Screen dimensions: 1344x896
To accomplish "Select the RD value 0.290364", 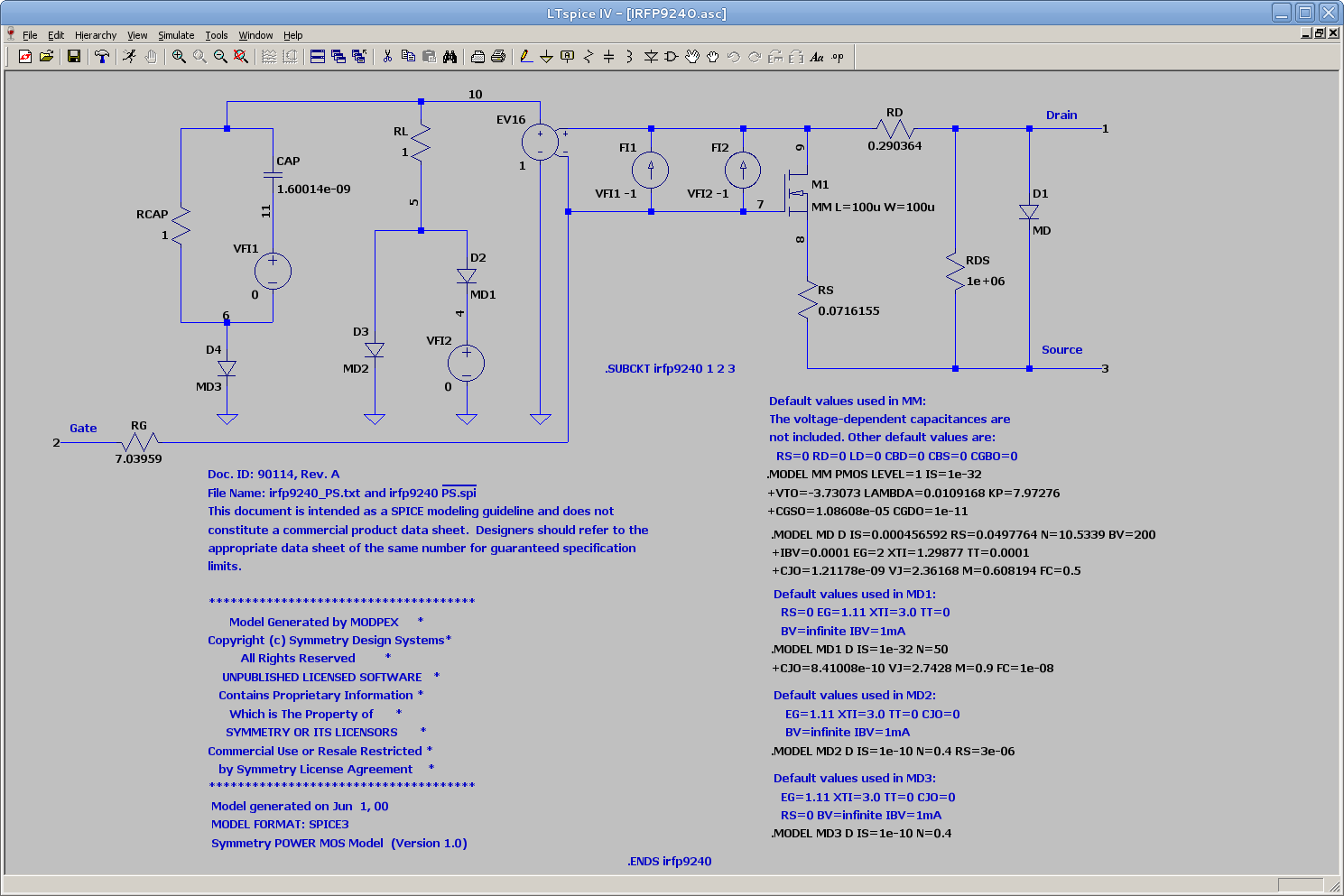I will 894,145.
